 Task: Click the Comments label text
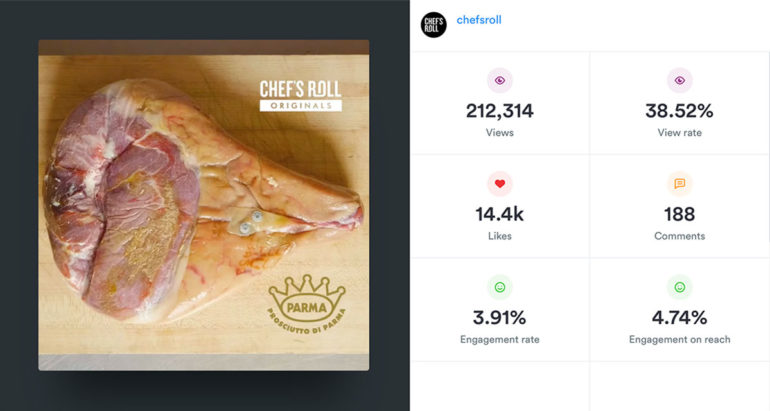pyautogui.click(x=680, y=236)
